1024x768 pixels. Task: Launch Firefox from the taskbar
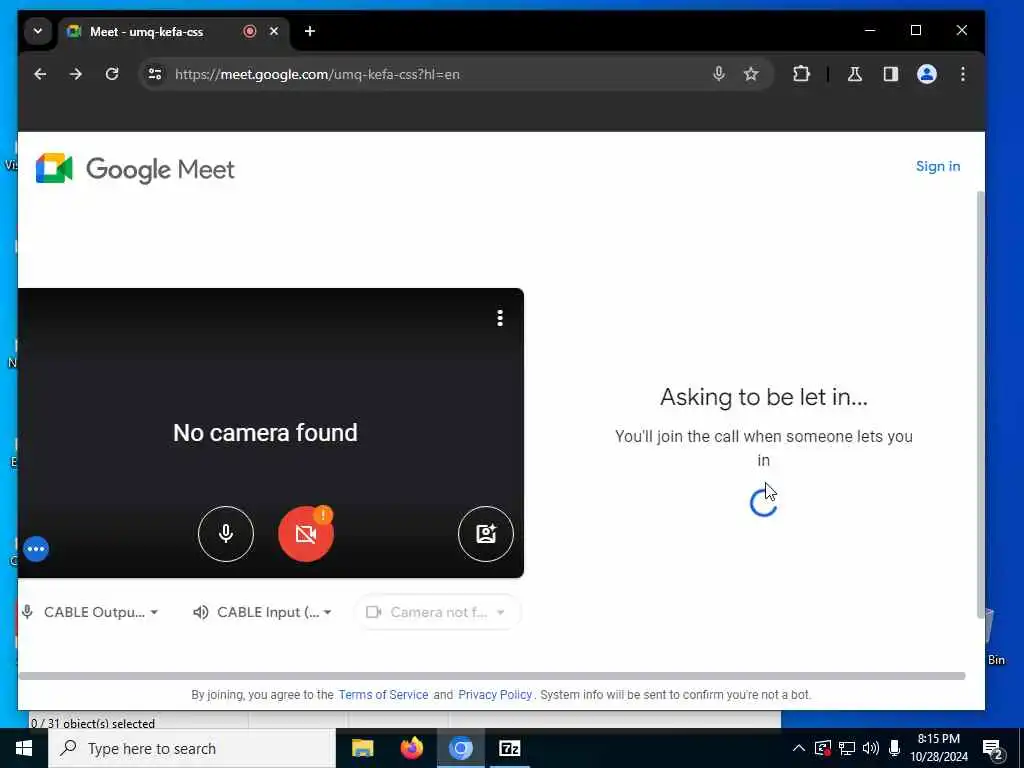411,748
